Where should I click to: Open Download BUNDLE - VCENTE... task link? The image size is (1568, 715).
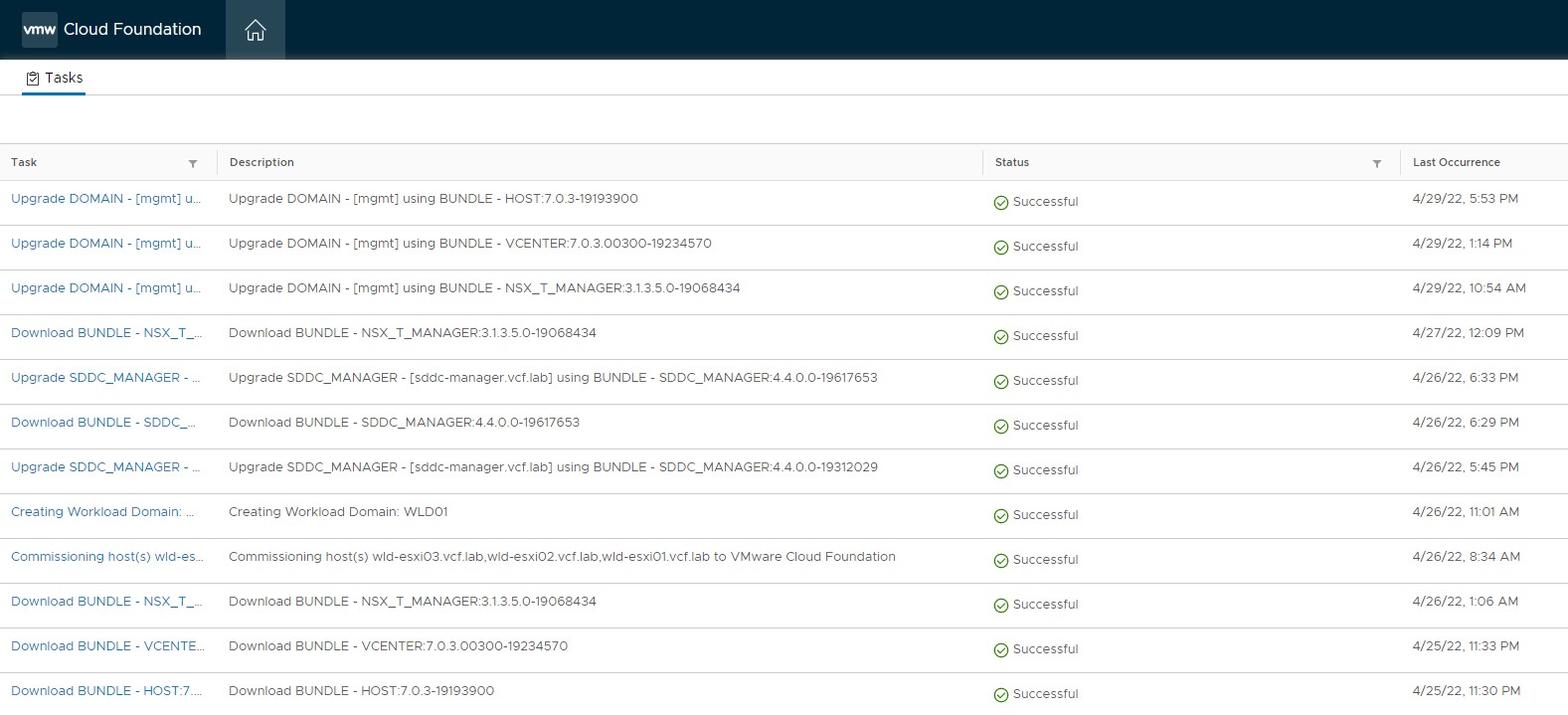[x=107, y=646]
